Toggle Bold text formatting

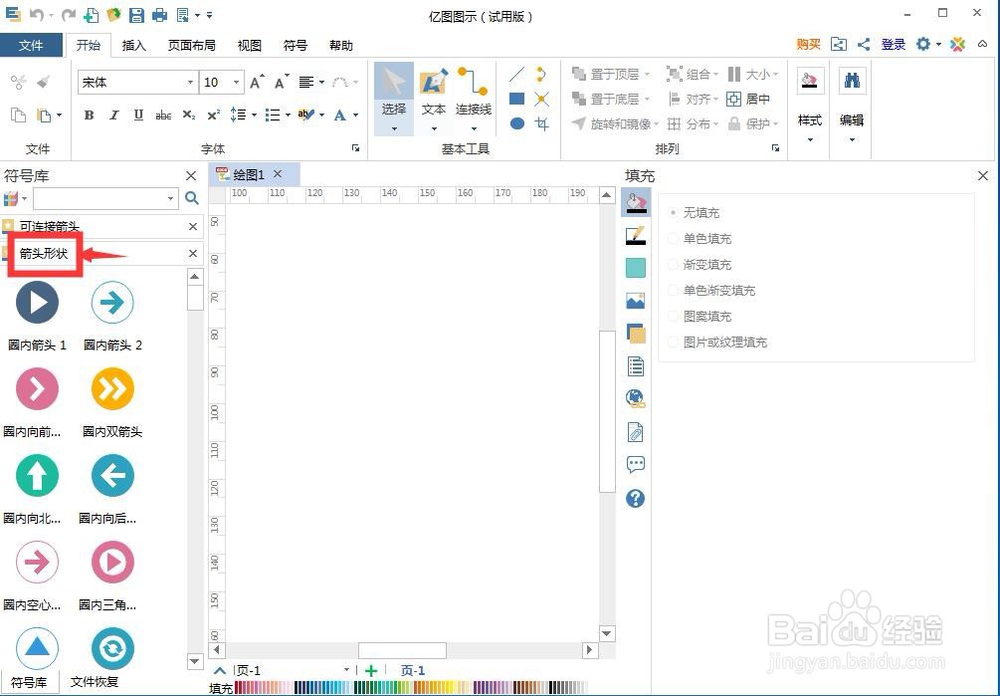[89, 115]
